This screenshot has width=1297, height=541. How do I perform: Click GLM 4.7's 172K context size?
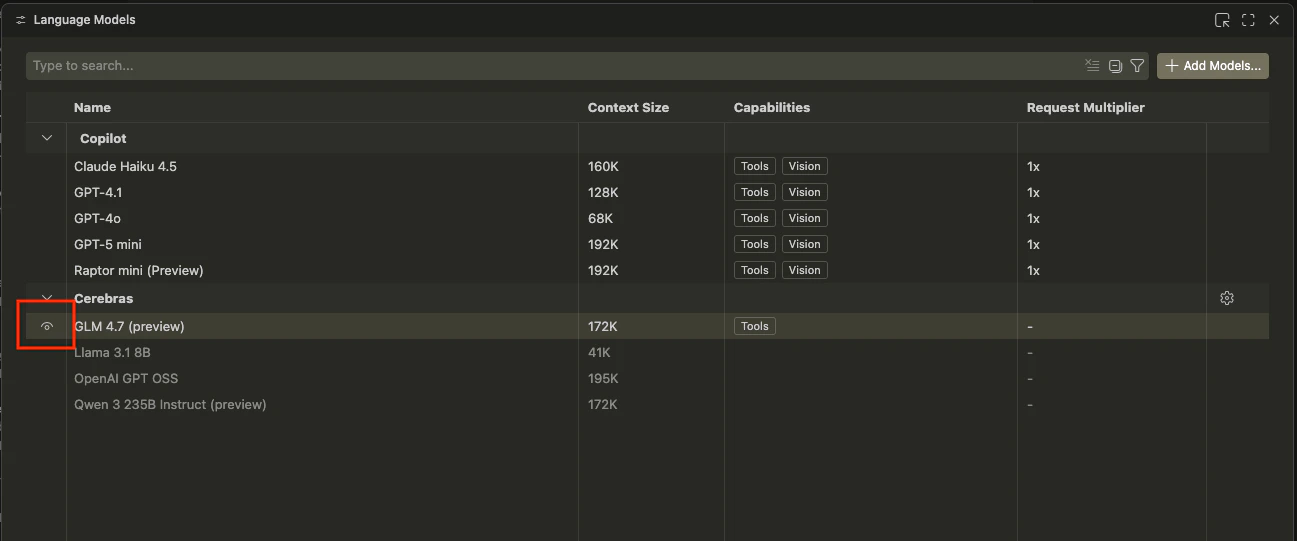pyautogui.click(x=603, y=326)
